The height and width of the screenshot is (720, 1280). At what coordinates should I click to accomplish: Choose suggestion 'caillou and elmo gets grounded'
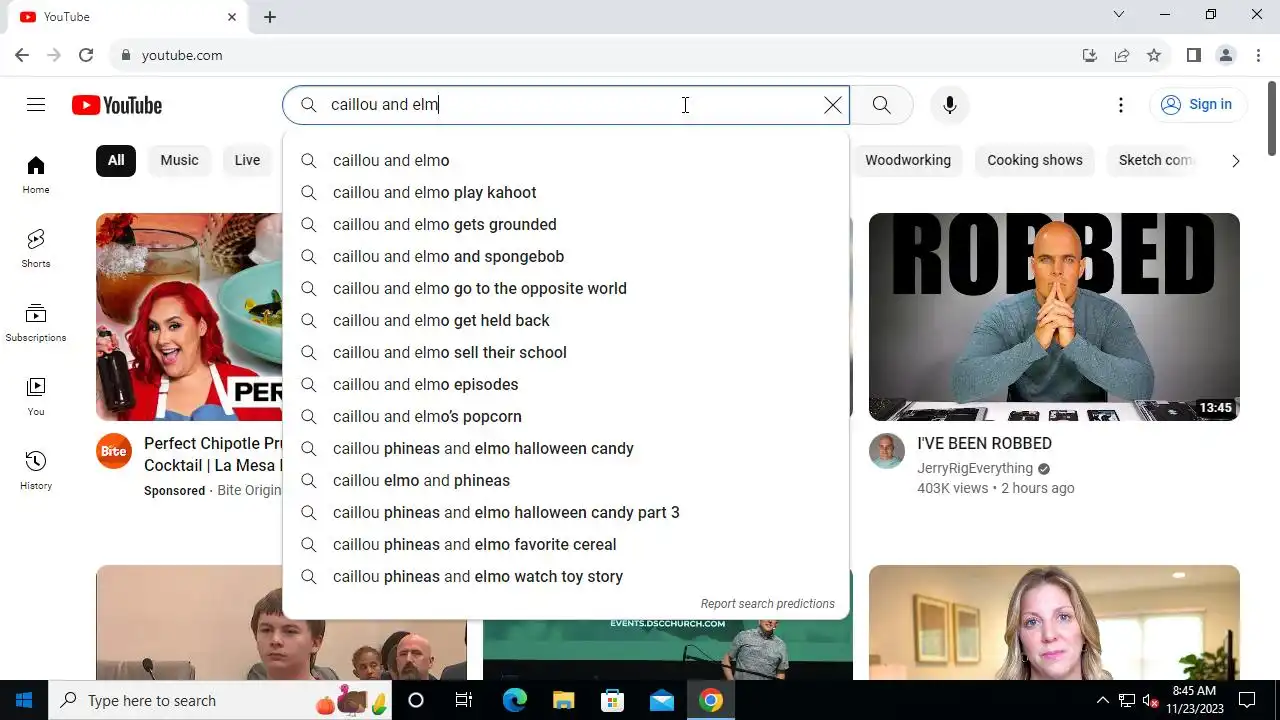tap(566, 224)
